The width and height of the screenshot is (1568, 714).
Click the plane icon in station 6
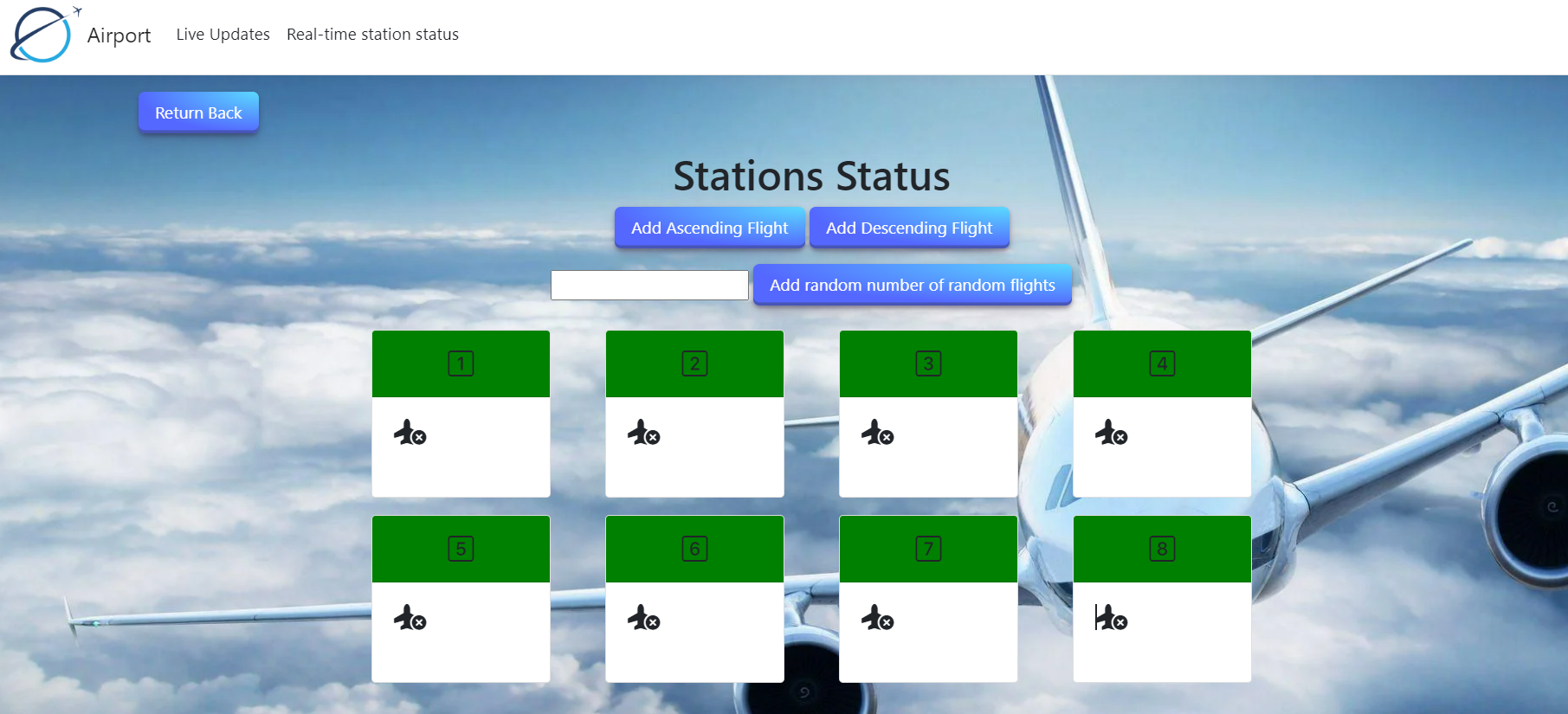click(644, 617)
